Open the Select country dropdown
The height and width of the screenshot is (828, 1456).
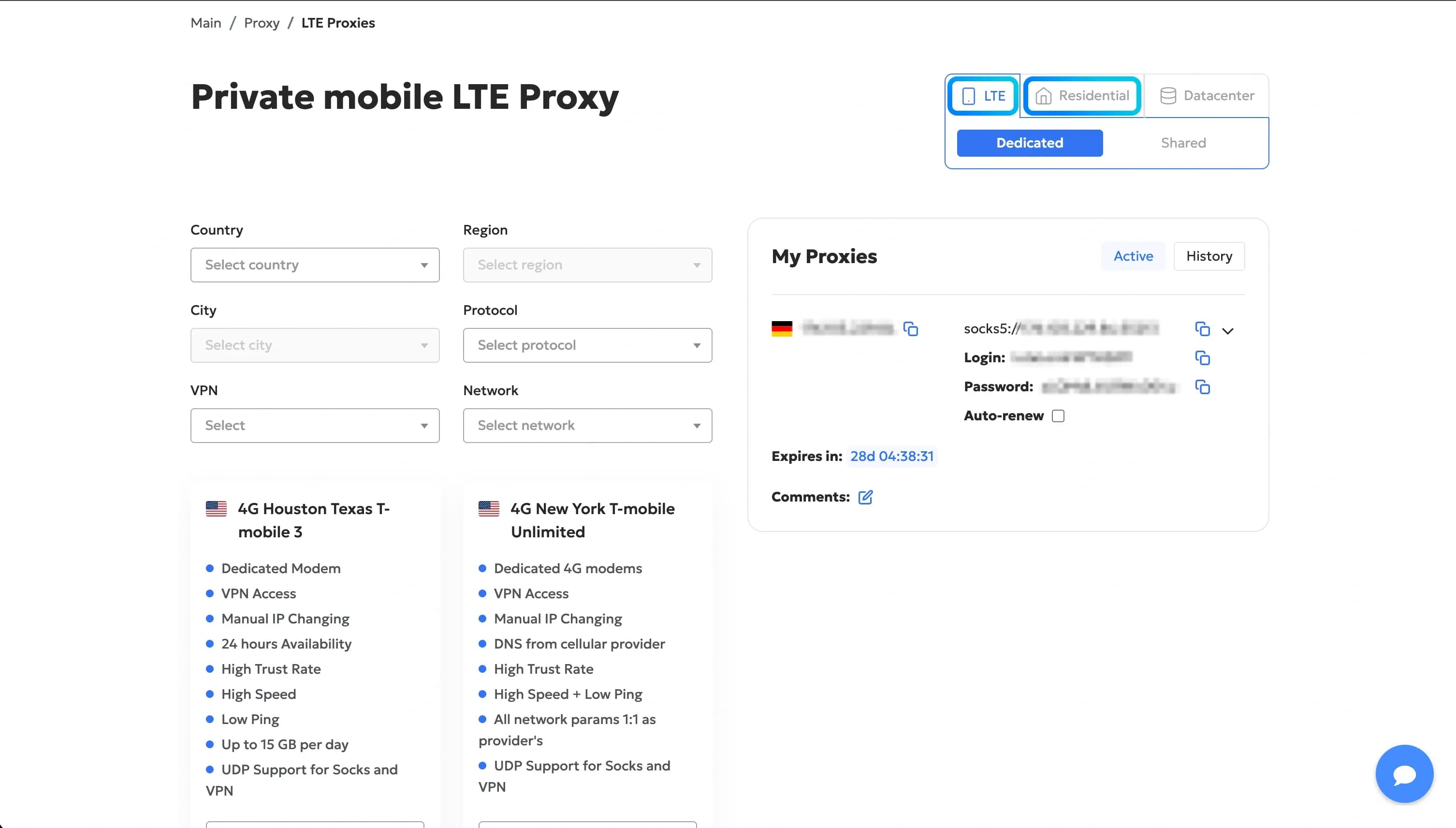tap(314, 265)
